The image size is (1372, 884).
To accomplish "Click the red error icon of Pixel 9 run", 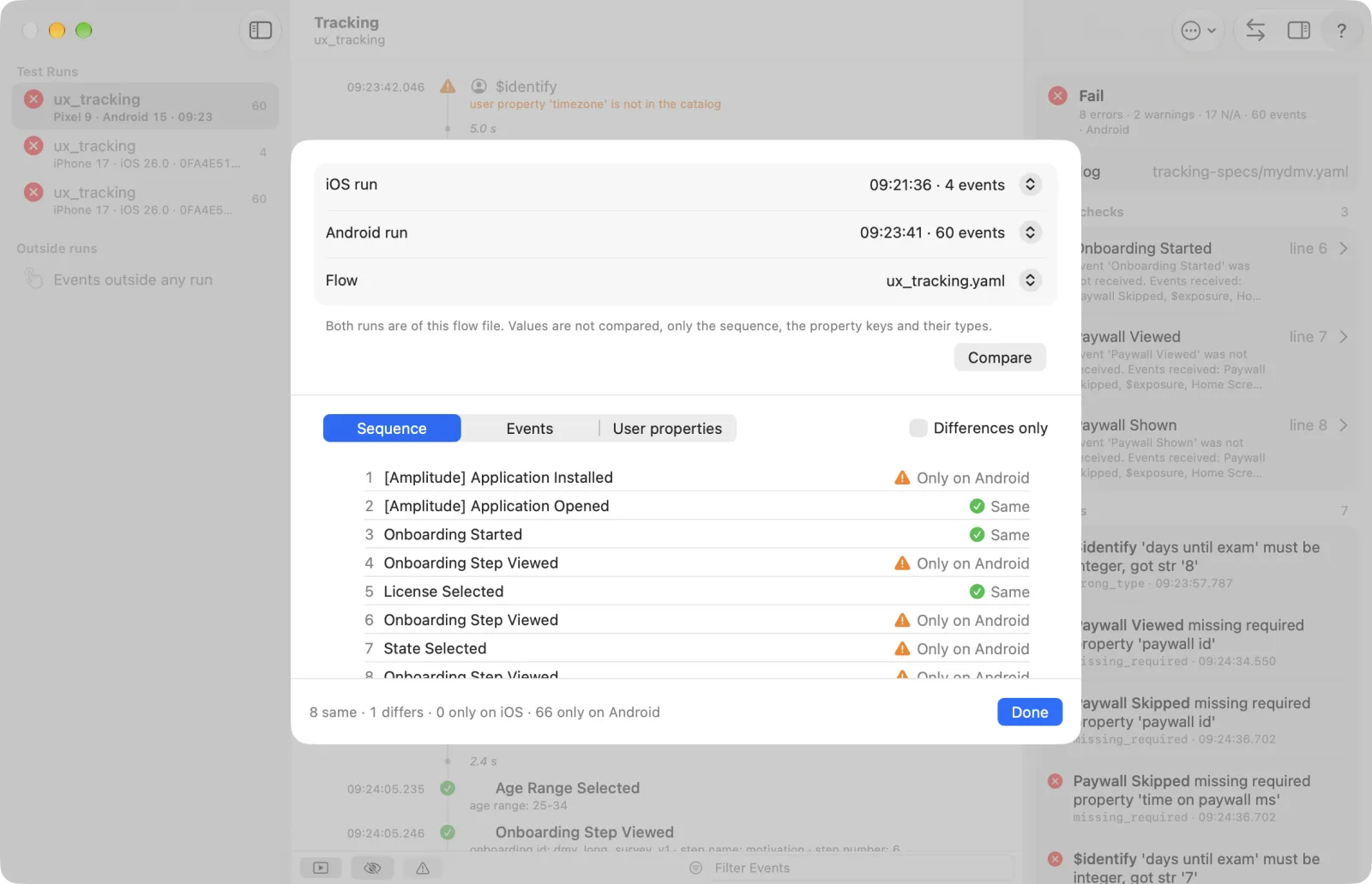I will coord(33,99).
